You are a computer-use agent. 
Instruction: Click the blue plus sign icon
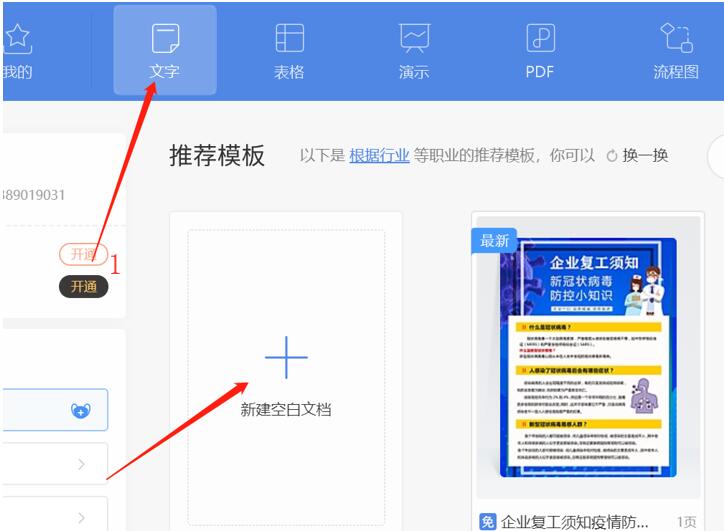(286, 357)
